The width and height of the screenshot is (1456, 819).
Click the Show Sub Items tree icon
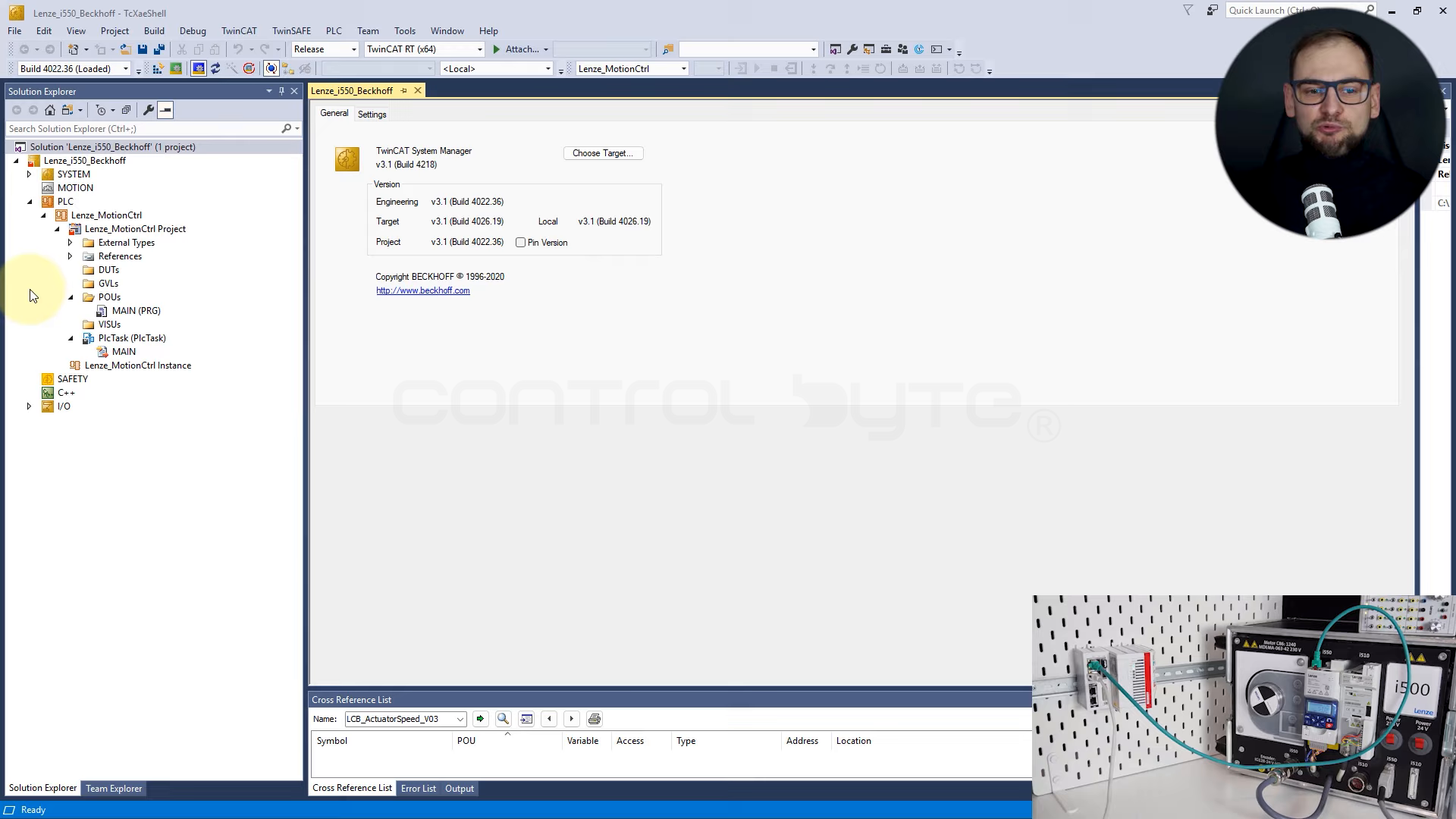click(288, 69)
